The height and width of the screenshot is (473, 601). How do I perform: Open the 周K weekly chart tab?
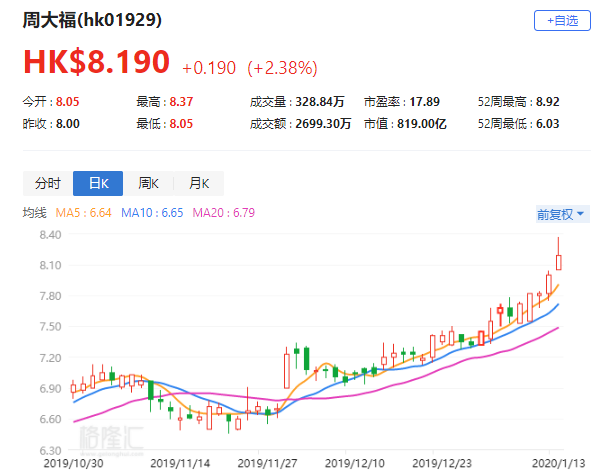coord(148,183)
